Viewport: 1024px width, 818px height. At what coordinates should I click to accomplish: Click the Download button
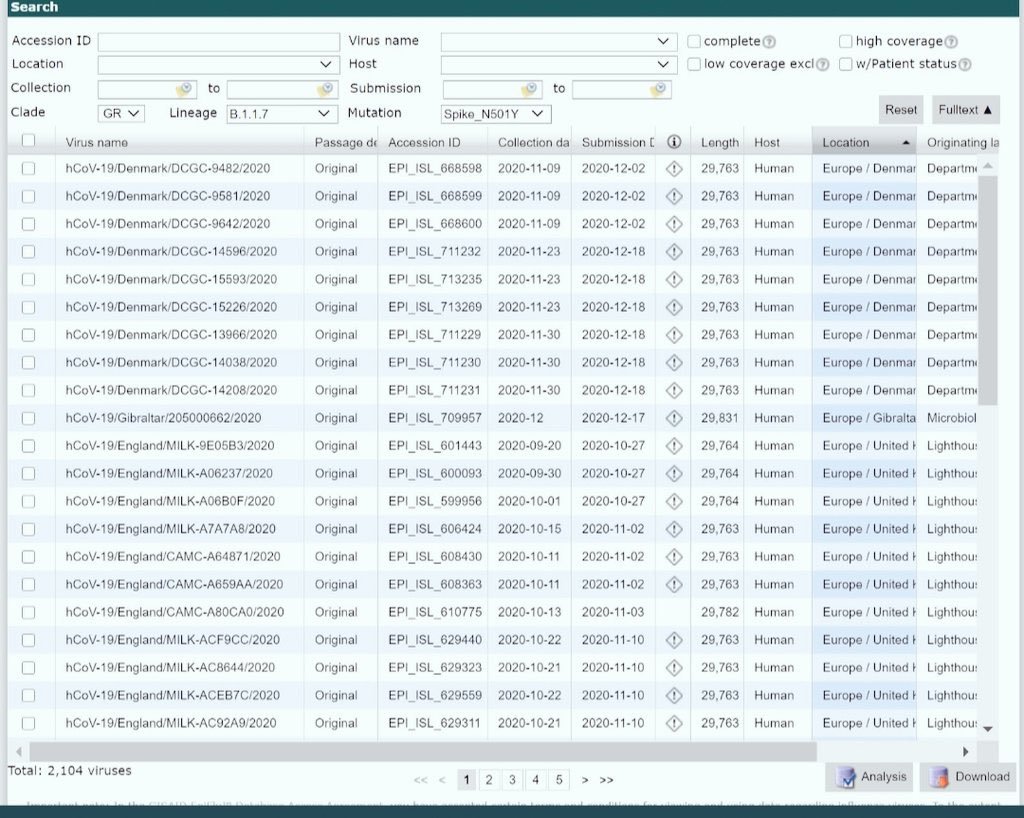[967, 776]
